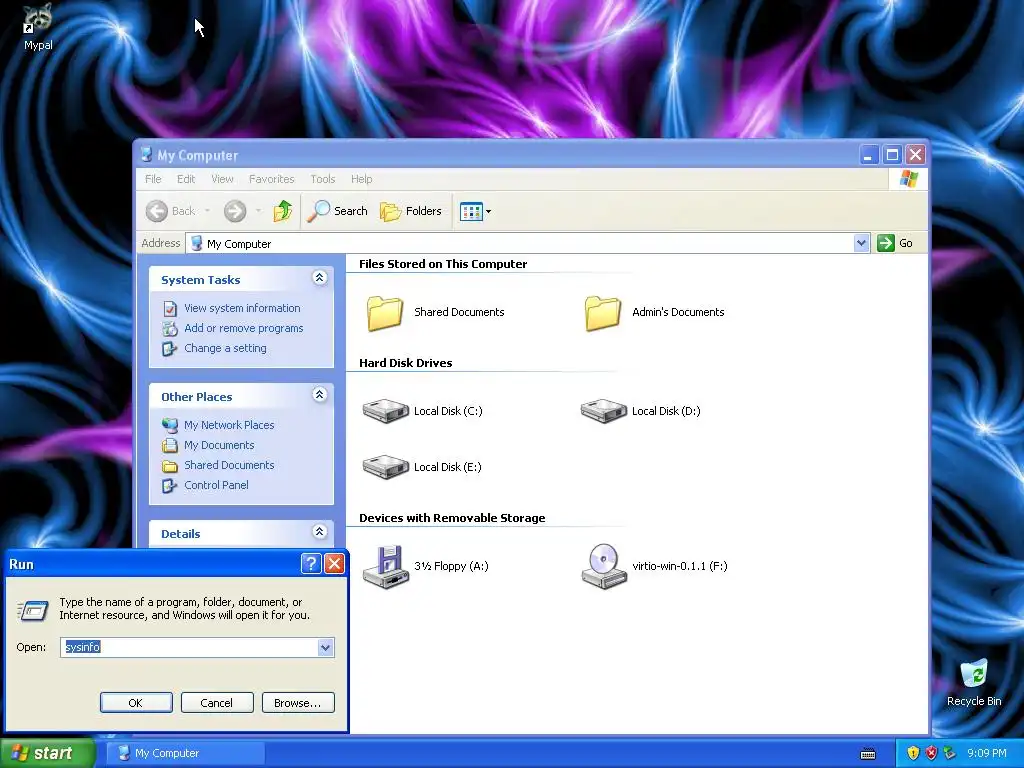Click the Back arrow in My Computer

coord(157,211)
